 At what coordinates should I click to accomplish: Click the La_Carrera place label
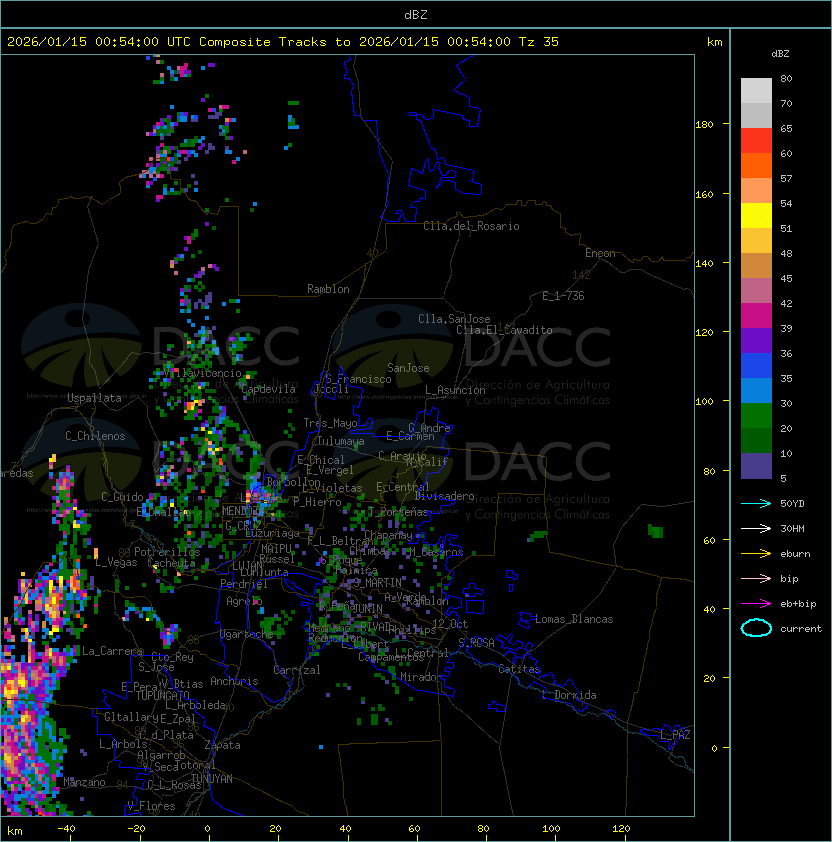click(x=113, y=651)
